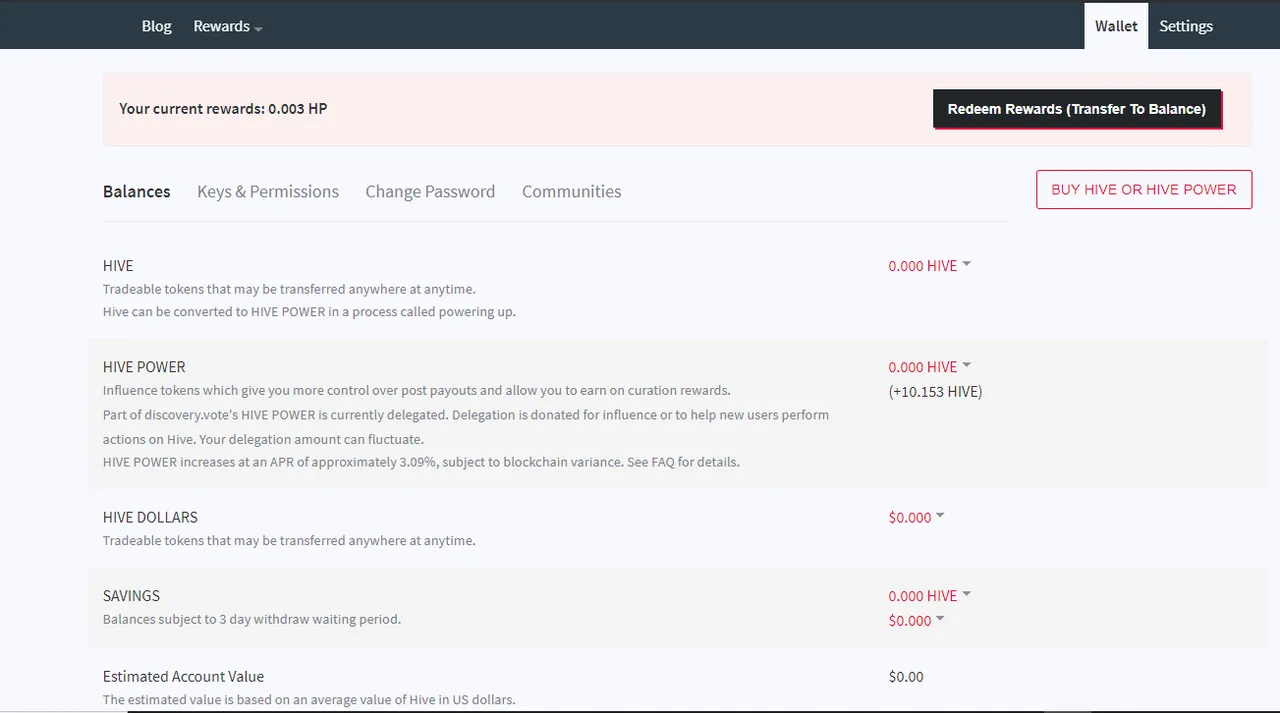Viewport: 1280px width, 713px height.
Task: Expand the Rewards dropdown menu
Action: point(228,26)
